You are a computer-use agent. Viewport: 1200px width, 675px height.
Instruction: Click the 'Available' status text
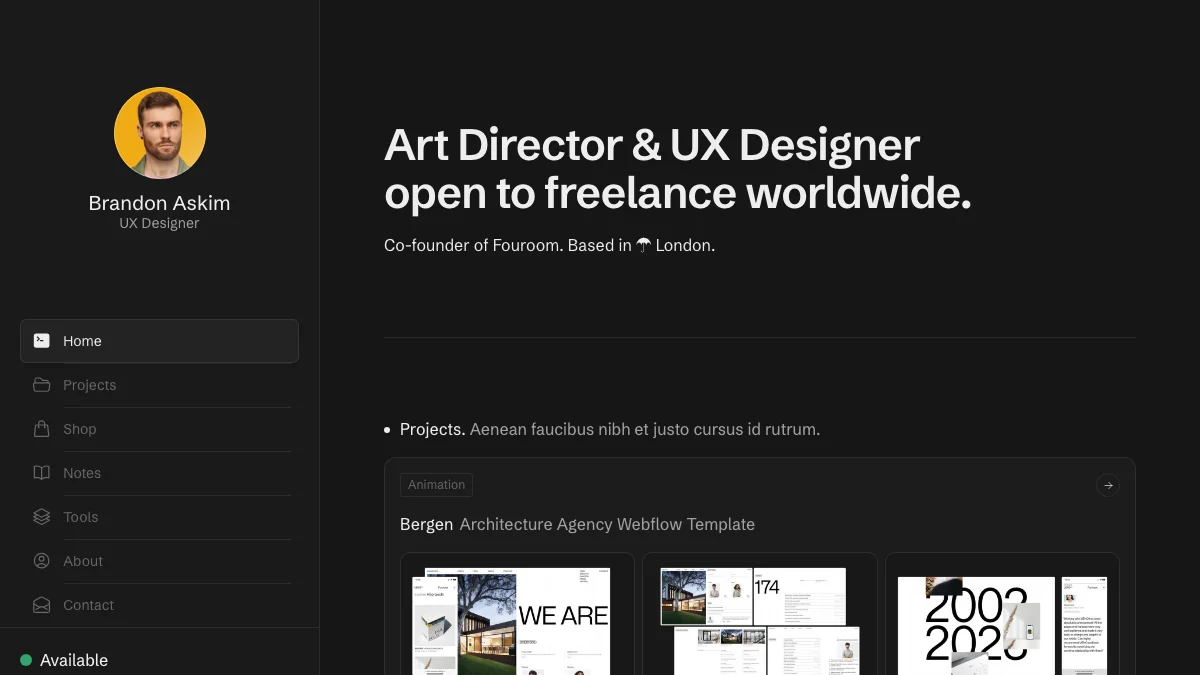tap(74, 660)
